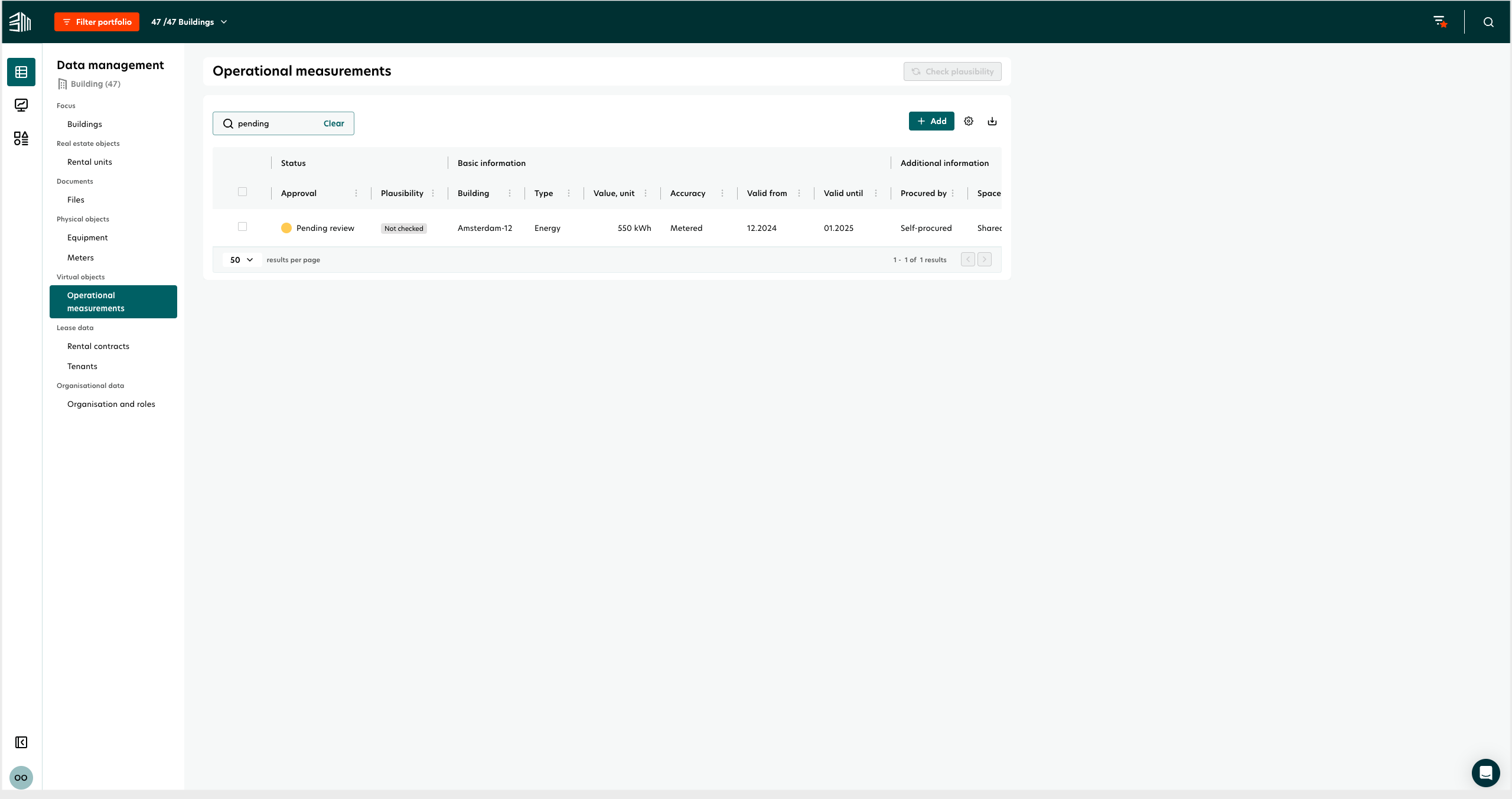Click the Amsterdam-12 building cell
Screen dimensions: 1512x799
pos(485,228)
